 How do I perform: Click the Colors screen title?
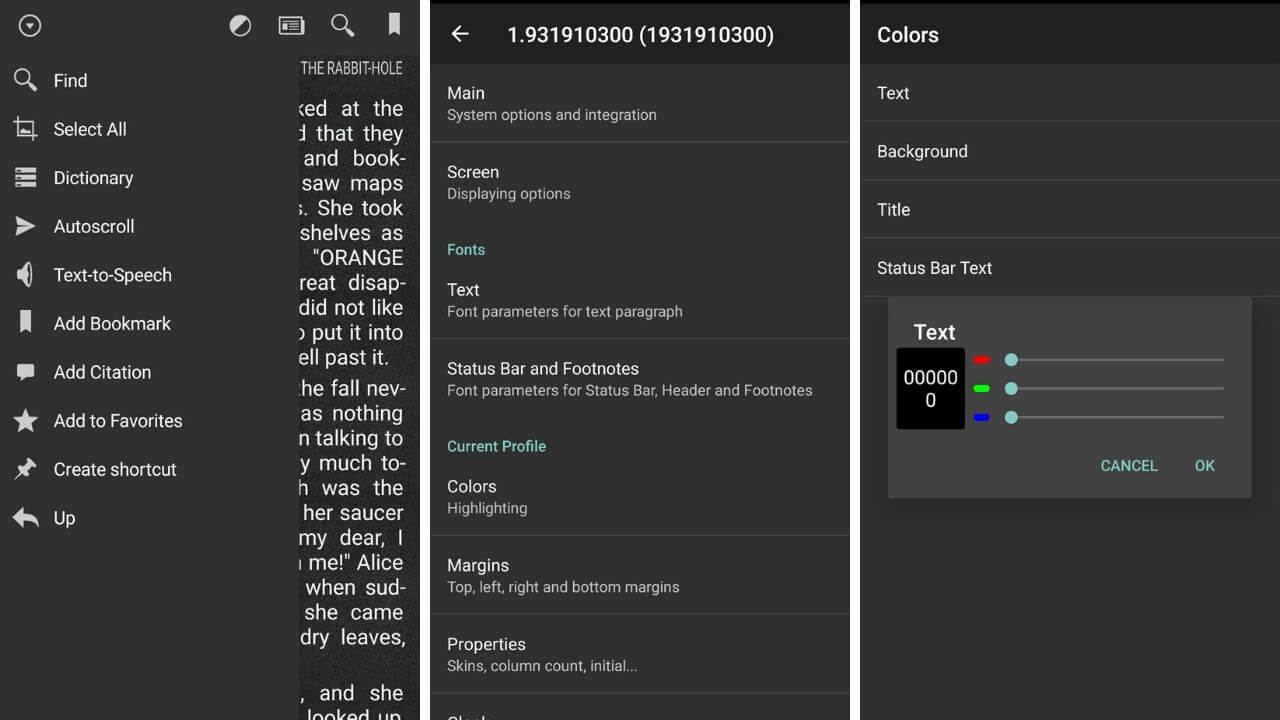[x=908, y=34]
